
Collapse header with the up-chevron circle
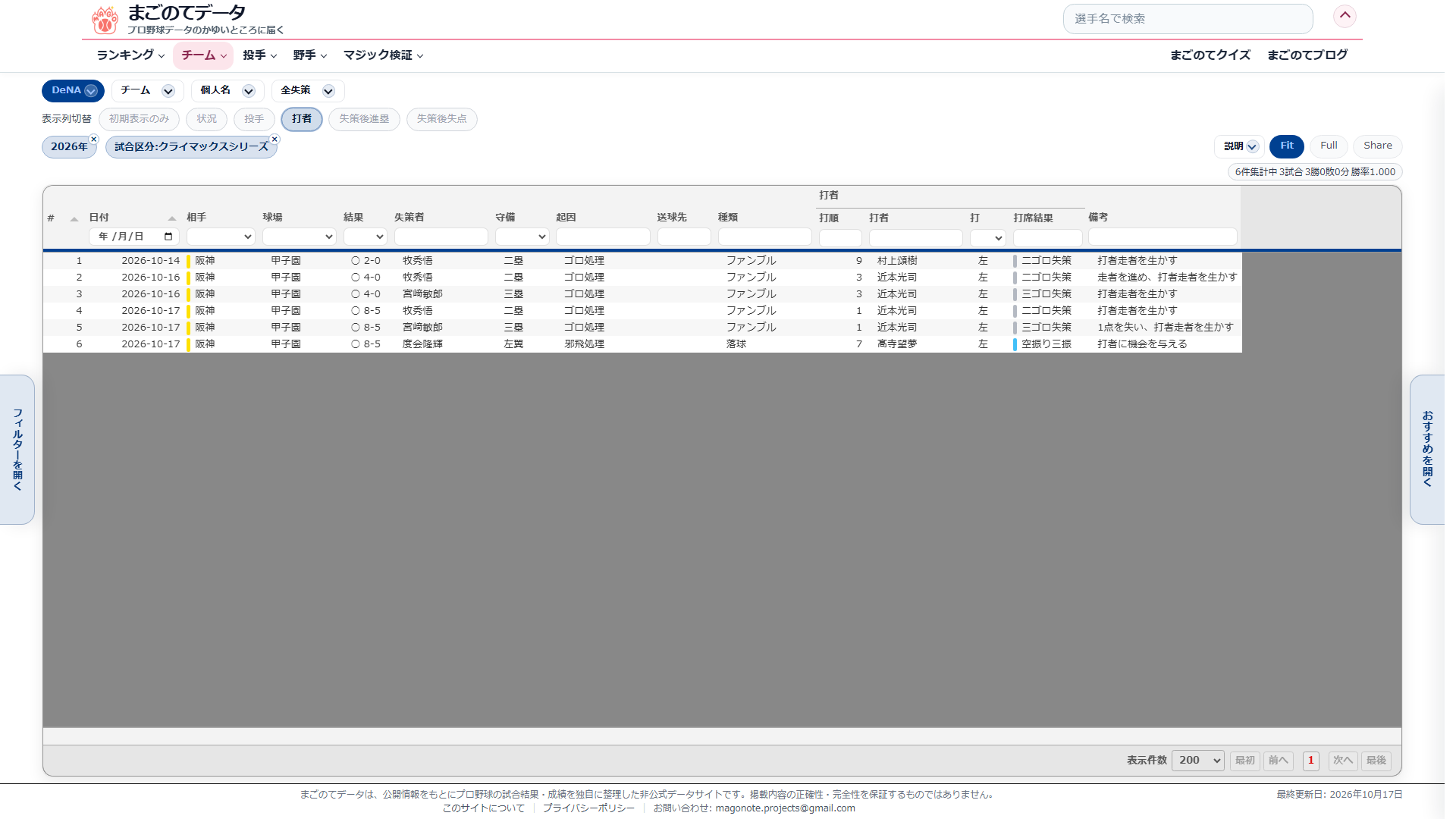pyautogui.click(x=1345, y=16)
